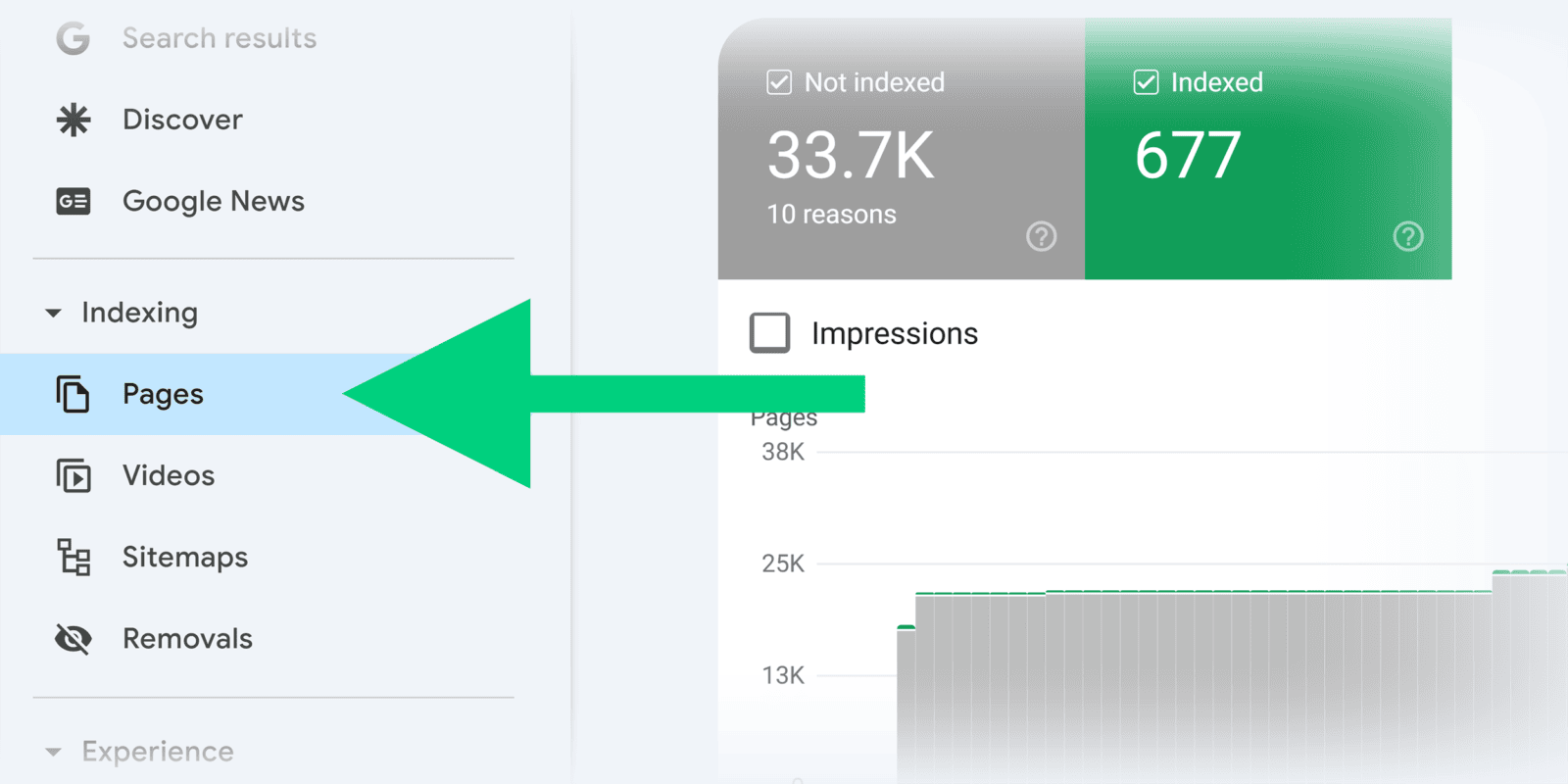
Task: Switch to the Videos report
Action: coord(168,475)
